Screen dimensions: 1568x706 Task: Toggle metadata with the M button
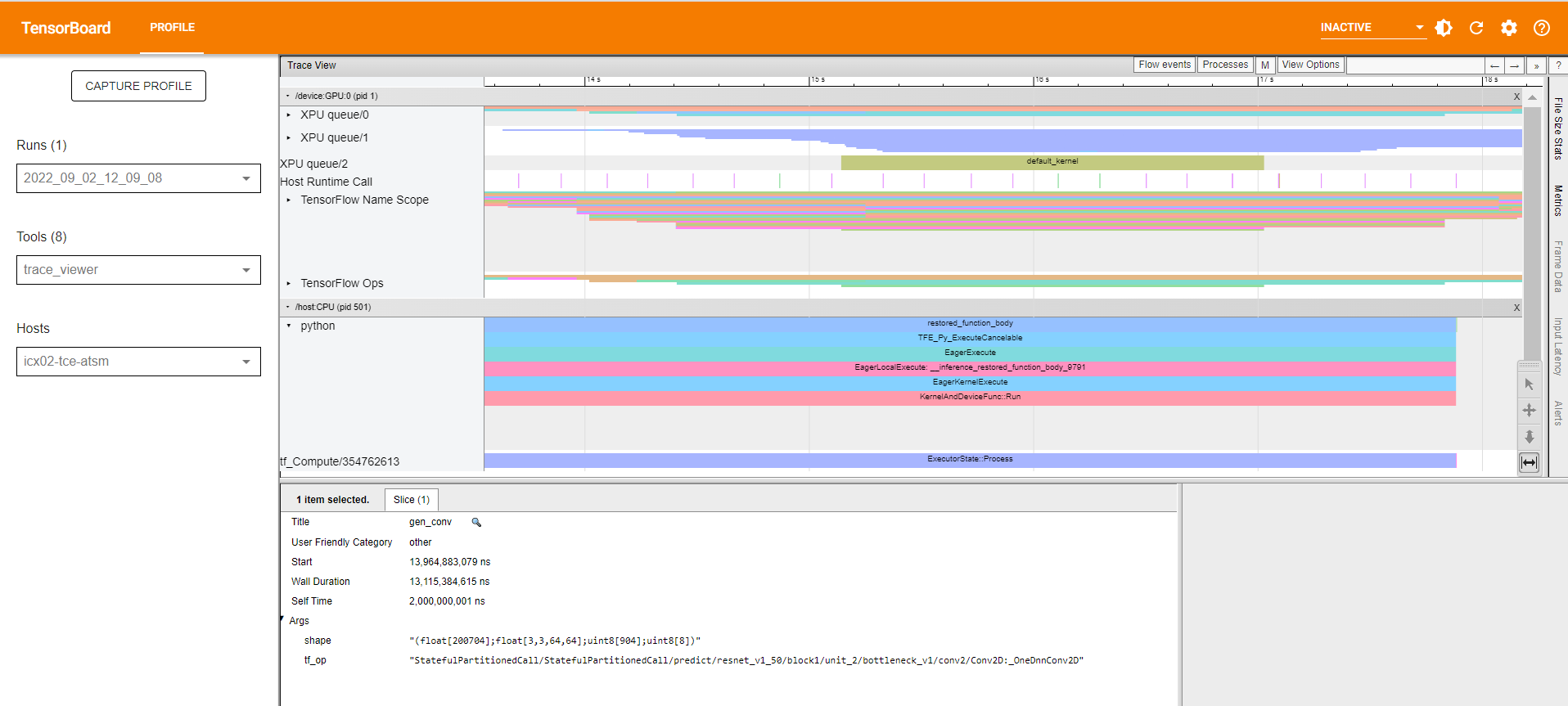point(1265,65)
